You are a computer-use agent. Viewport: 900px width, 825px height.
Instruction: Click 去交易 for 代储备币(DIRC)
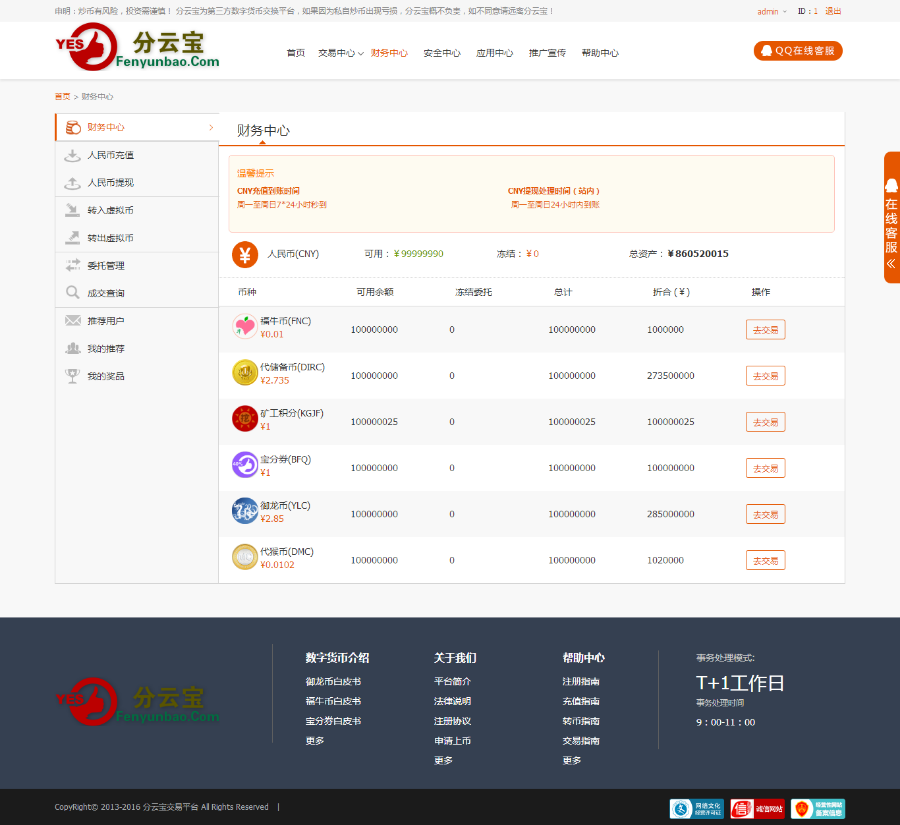click(x=766, y=376)
